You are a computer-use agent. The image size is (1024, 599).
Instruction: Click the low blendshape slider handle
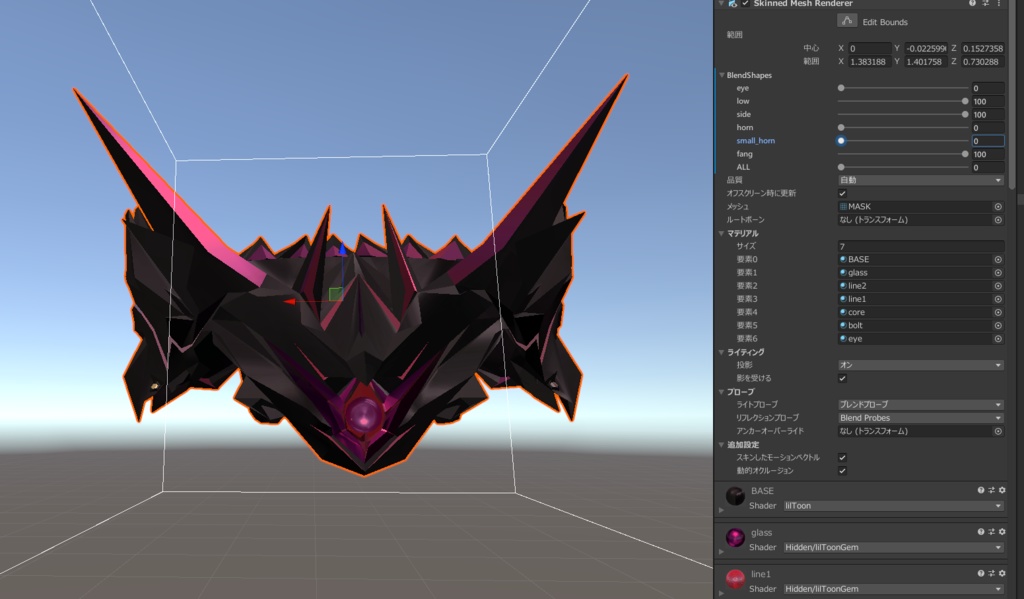pyautogui.click(x=965, y=101)
